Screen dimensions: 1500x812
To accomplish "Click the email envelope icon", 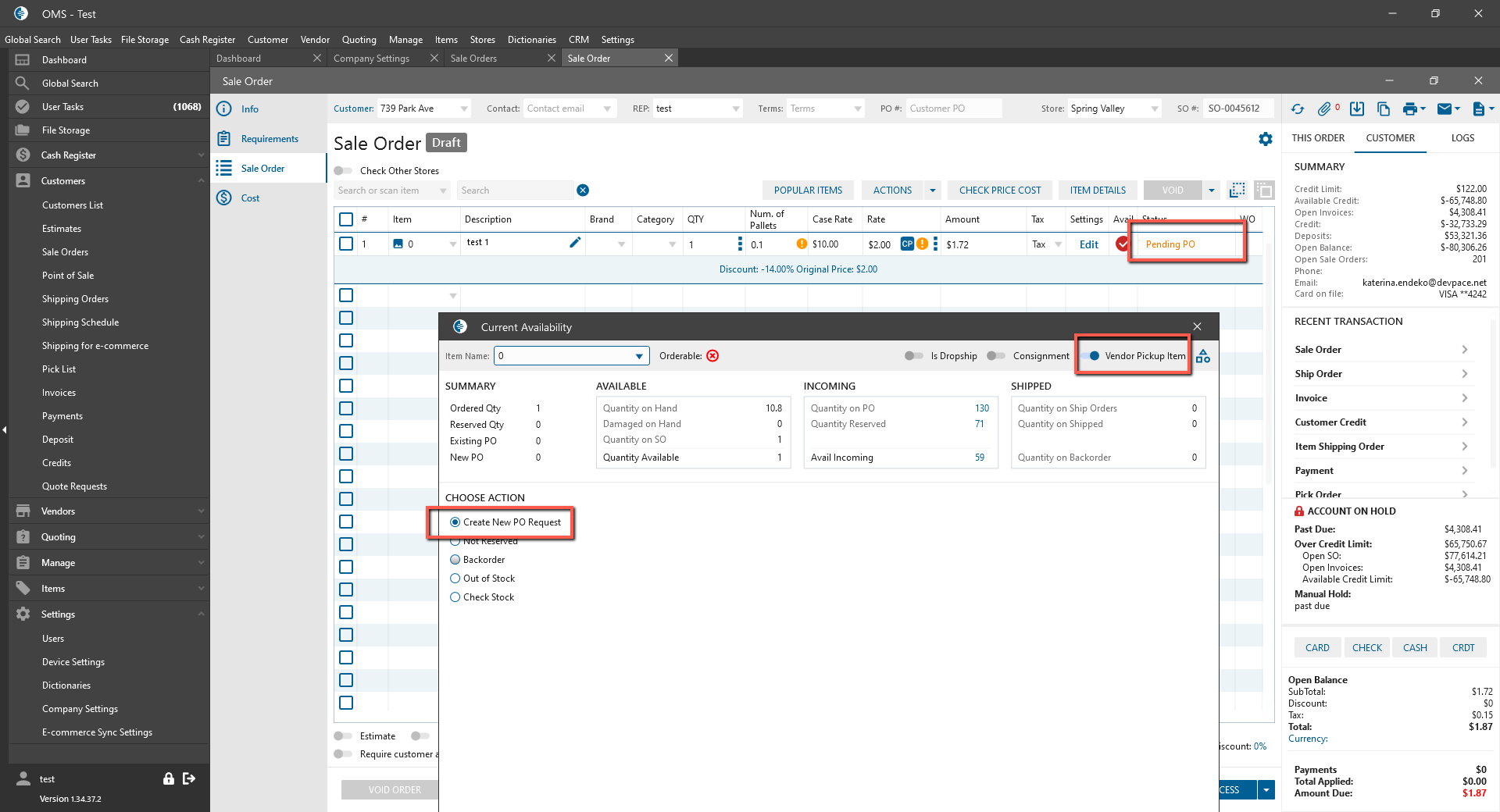I will click(1445, 109).
